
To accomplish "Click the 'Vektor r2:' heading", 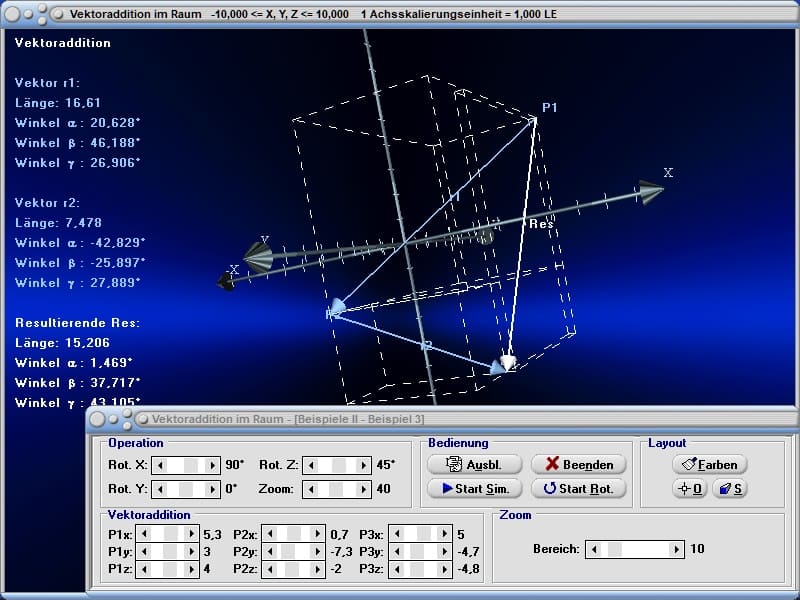I will (x=47, y=203).
